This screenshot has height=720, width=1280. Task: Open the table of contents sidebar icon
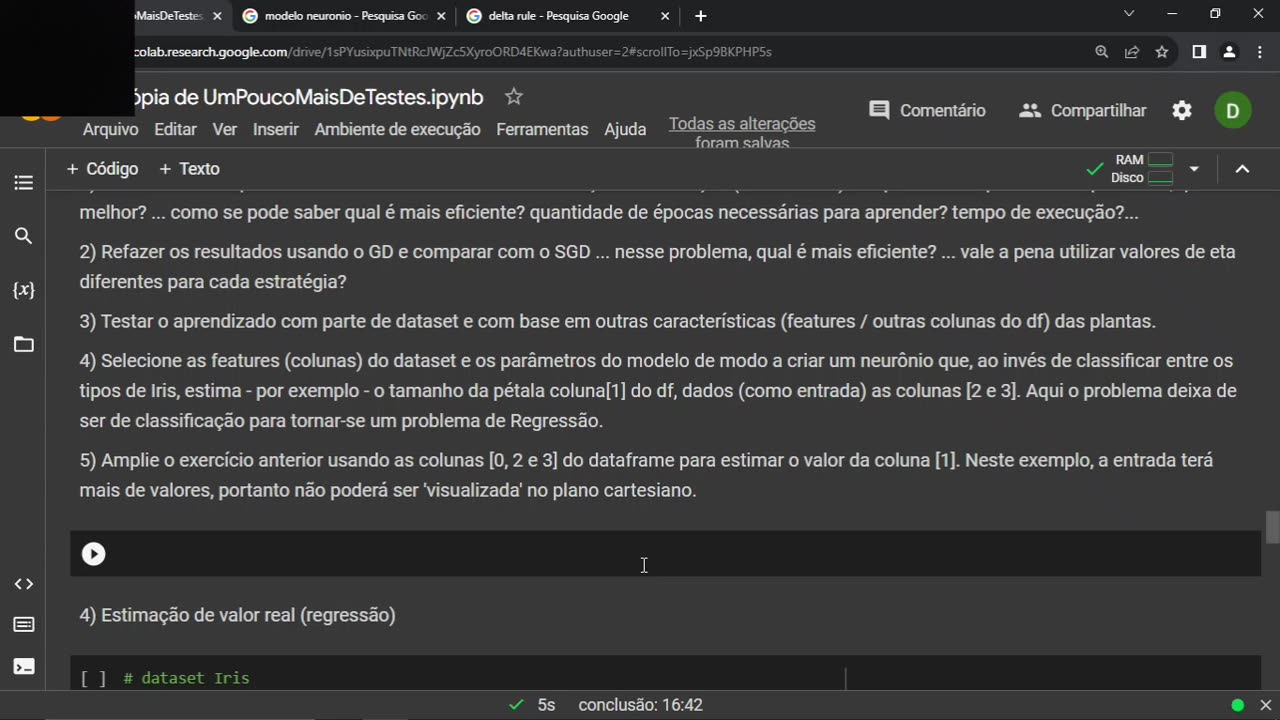(x=24, y=183)
